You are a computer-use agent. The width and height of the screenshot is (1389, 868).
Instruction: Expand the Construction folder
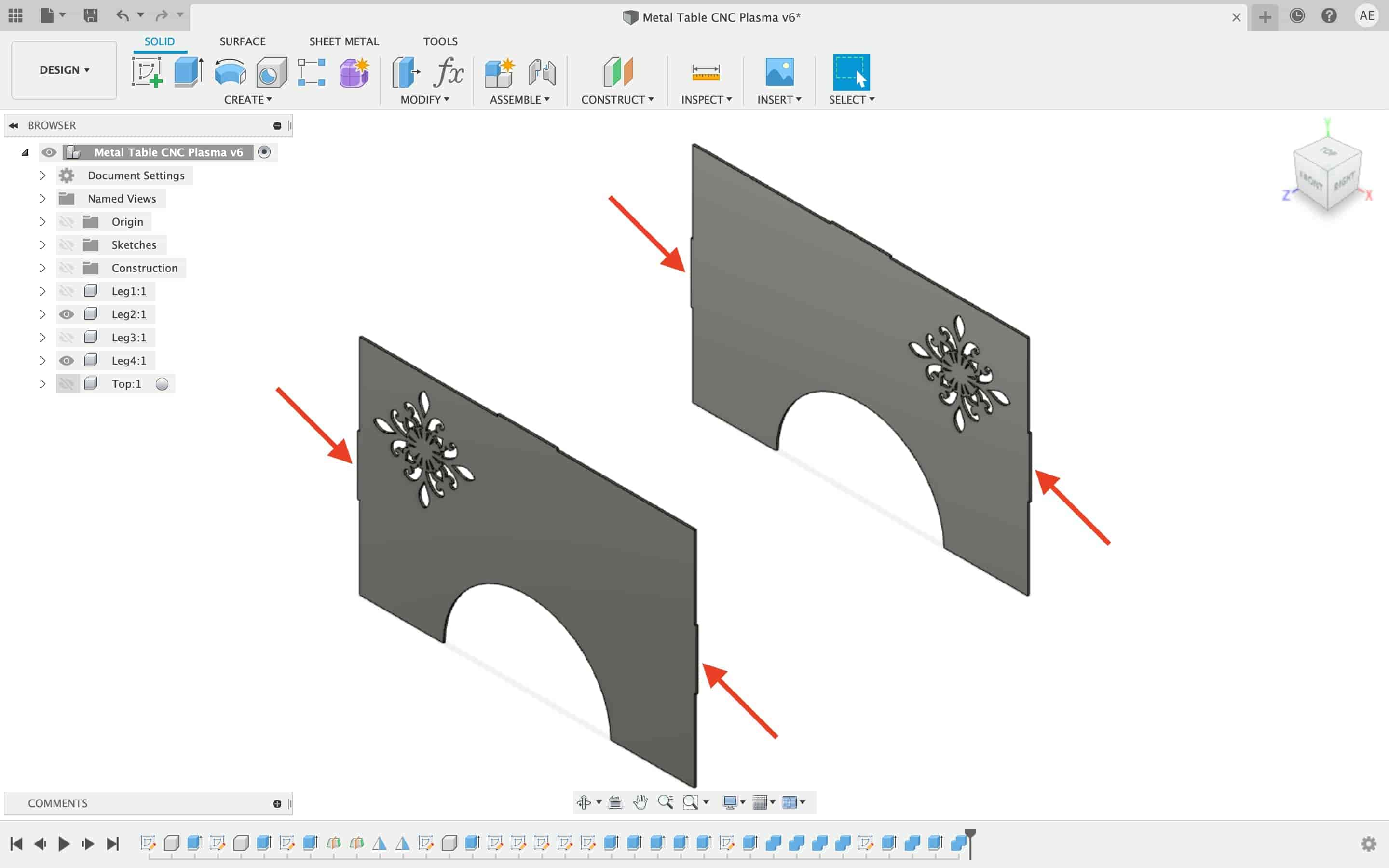(41, 267)
